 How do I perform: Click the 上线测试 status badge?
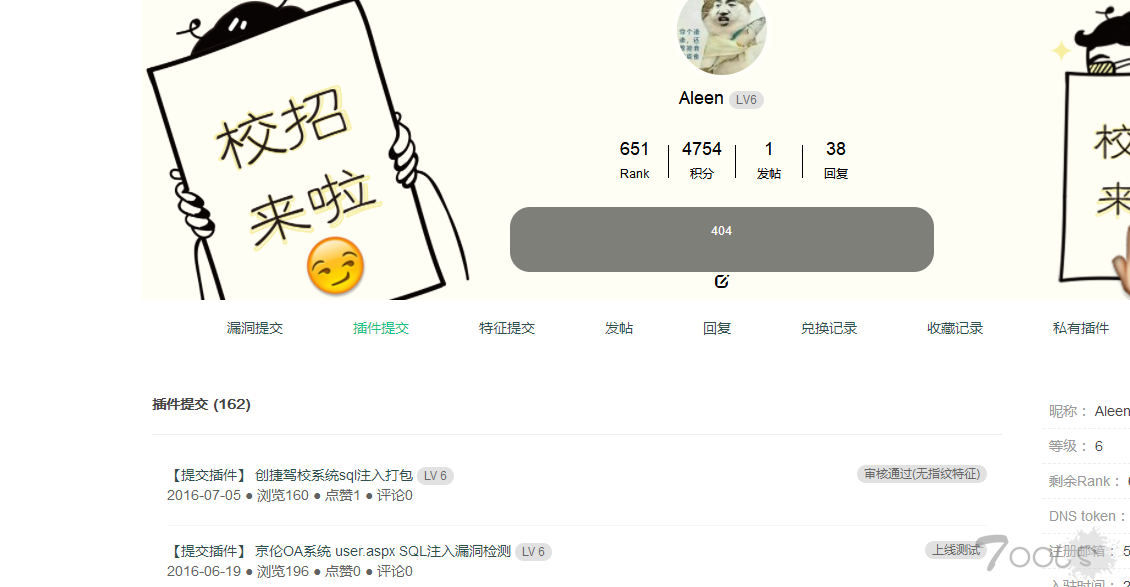(956, 550)
